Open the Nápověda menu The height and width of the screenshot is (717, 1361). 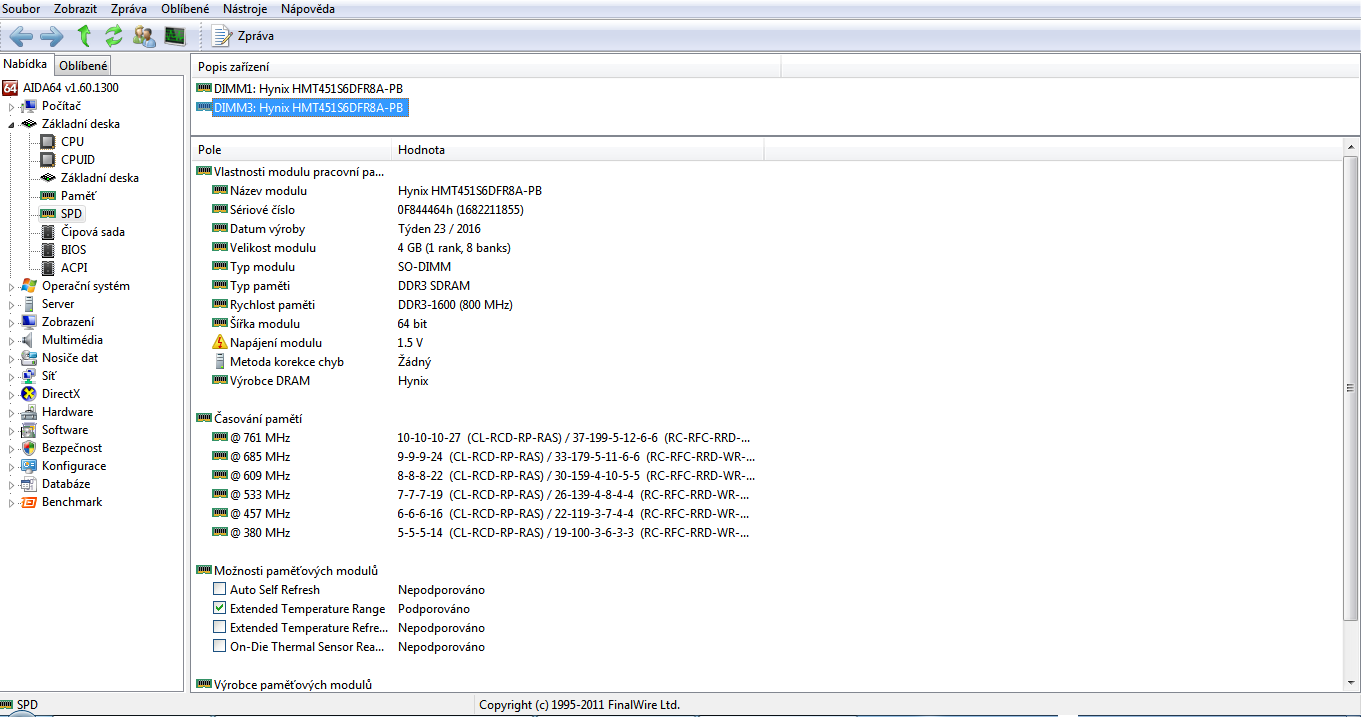(308, 9)
